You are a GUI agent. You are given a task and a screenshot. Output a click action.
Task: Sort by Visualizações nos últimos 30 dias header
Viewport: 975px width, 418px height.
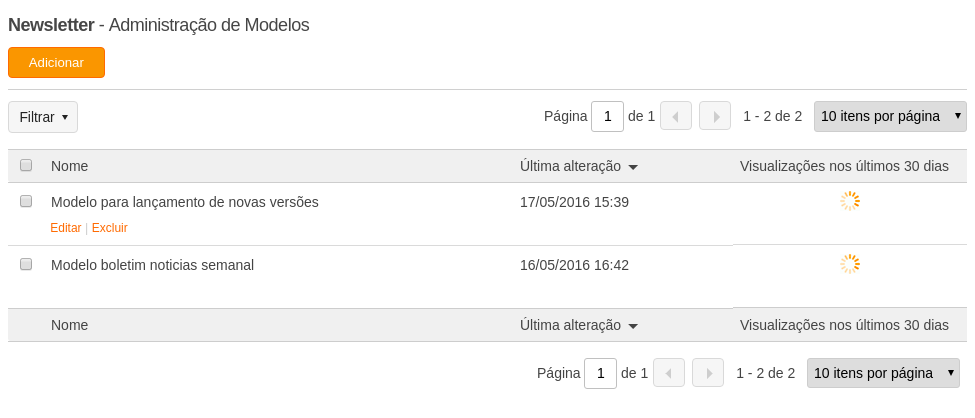[x=844, y=166]
